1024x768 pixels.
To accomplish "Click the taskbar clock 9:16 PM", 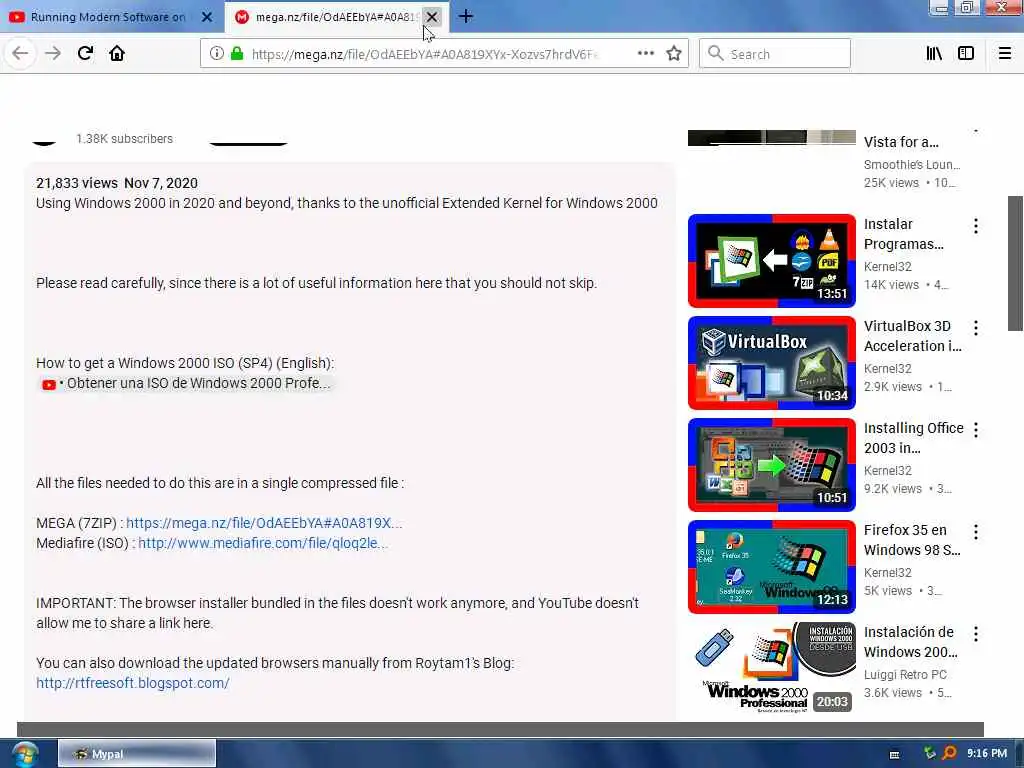I will [986, 754].
